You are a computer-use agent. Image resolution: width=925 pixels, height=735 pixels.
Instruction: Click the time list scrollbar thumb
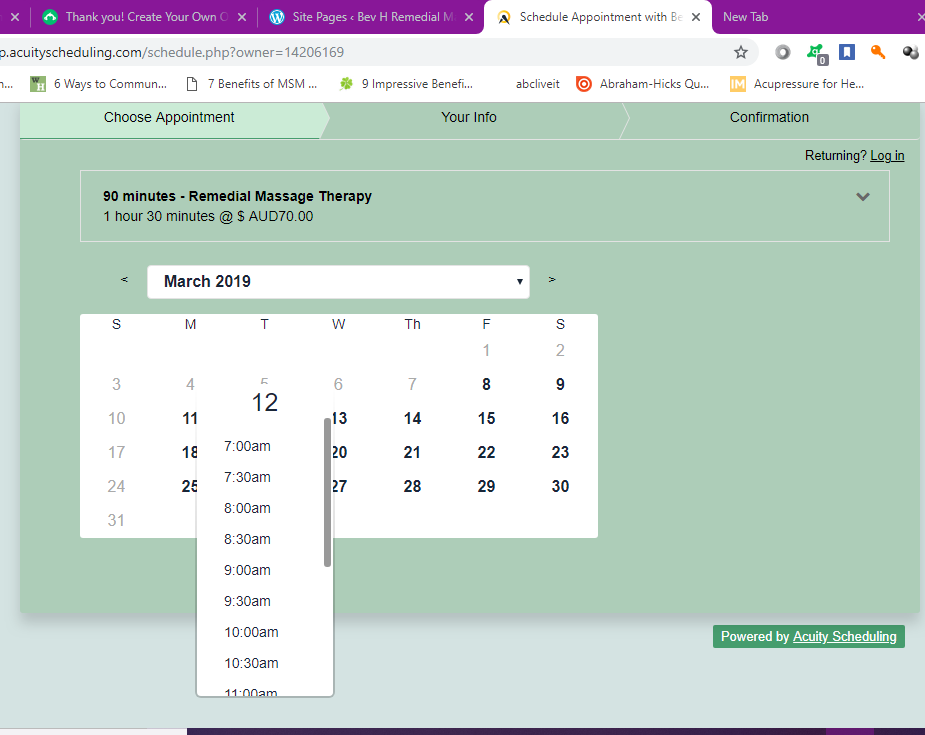pyautogui.click(x=327, y=492)
